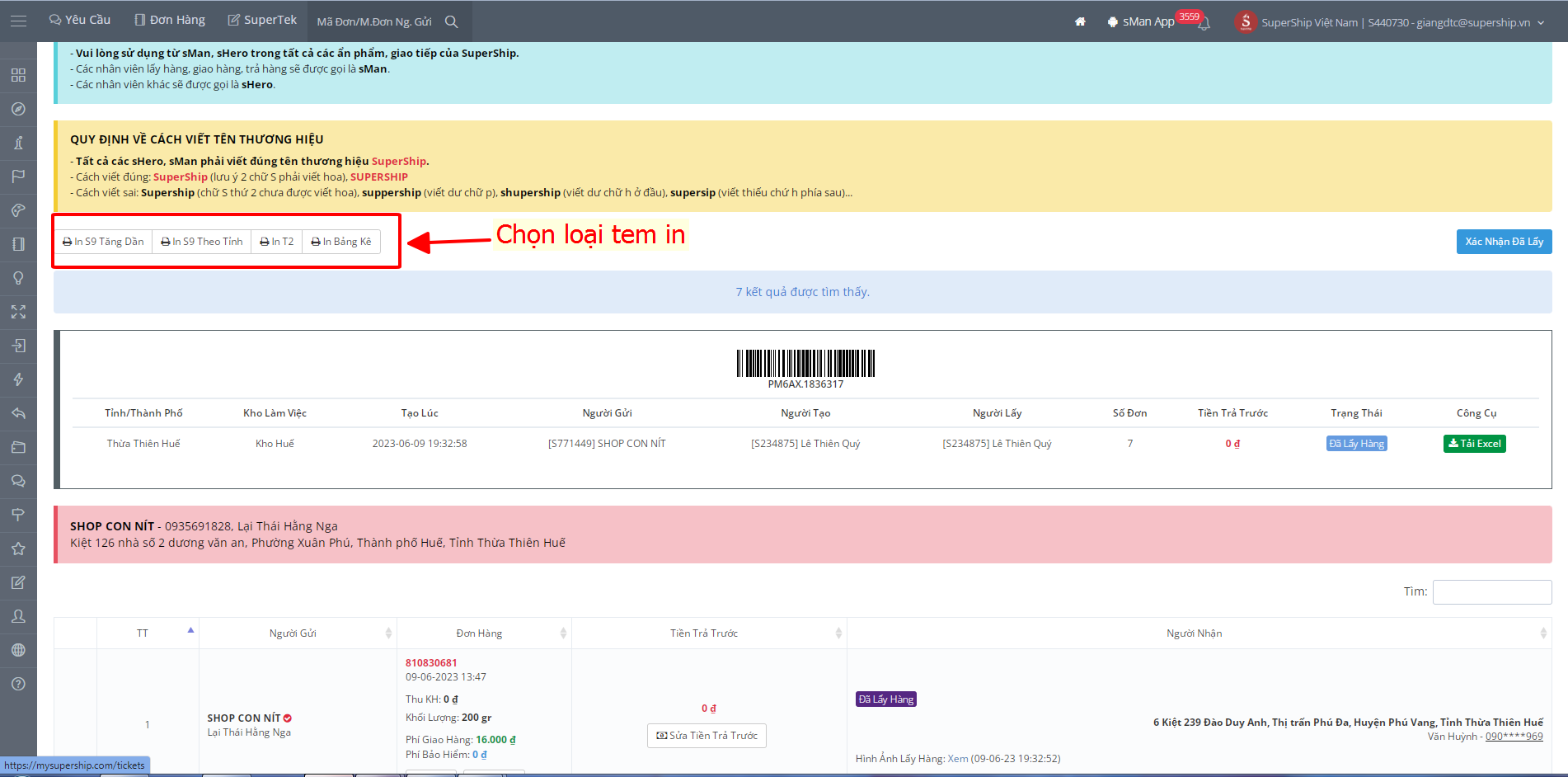Click the compass icon in sidebar
1568x777 pixels.
coord(18,109)
